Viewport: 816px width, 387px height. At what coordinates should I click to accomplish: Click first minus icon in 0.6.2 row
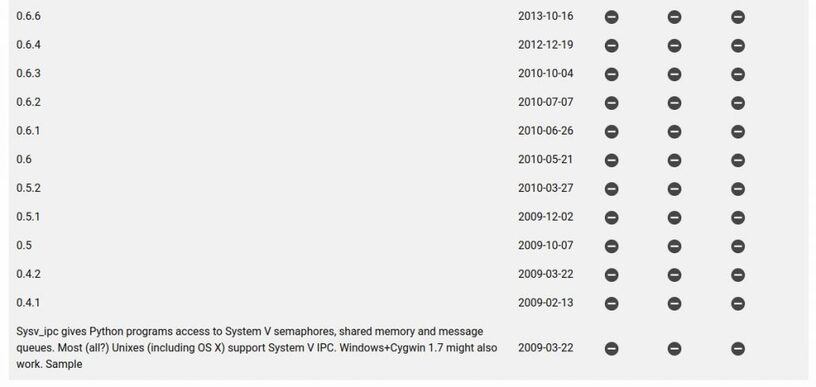click(x=611, y=103)
